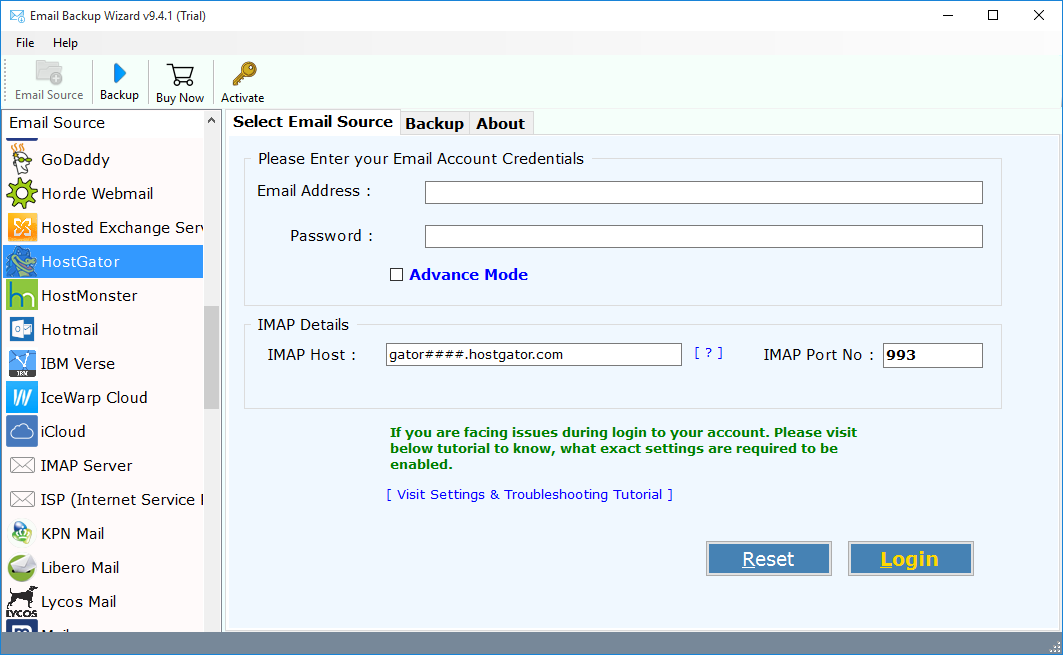
Task: Select Libero Mail list entry text
Action: 80,568
